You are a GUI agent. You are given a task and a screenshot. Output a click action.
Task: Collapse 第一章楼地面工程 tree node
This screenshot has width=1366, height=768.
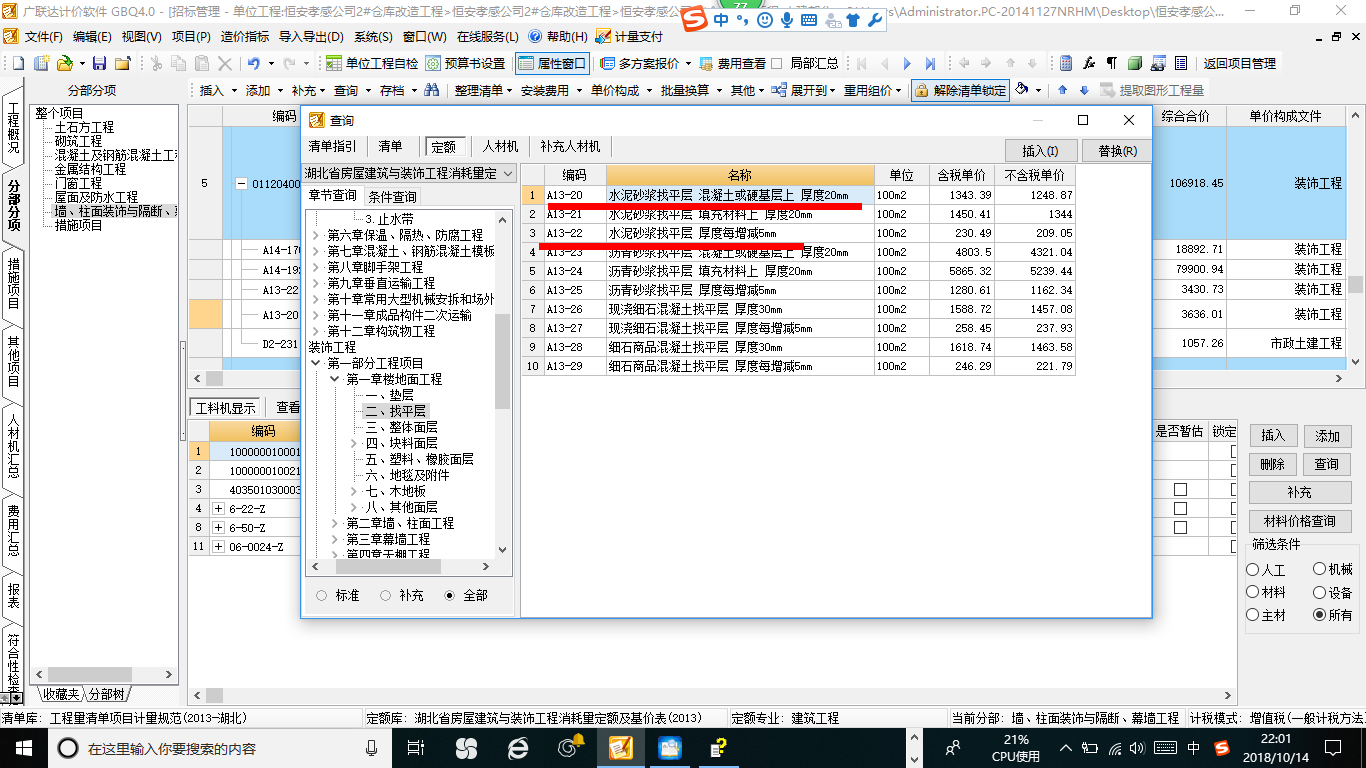(x=335, y=379)
